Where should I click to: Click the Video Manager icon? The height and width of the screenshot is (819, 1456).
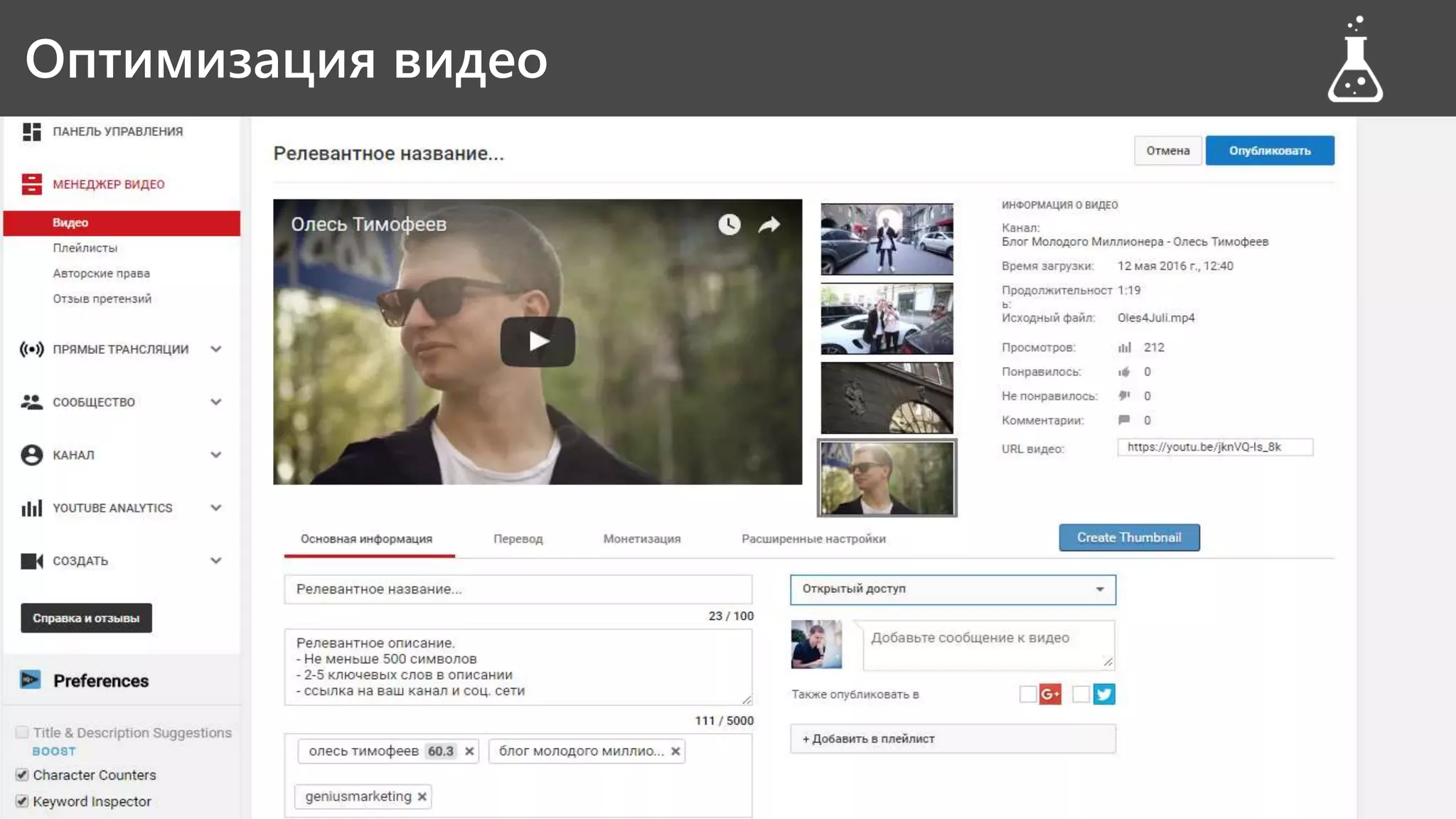[x=31, y=184]
